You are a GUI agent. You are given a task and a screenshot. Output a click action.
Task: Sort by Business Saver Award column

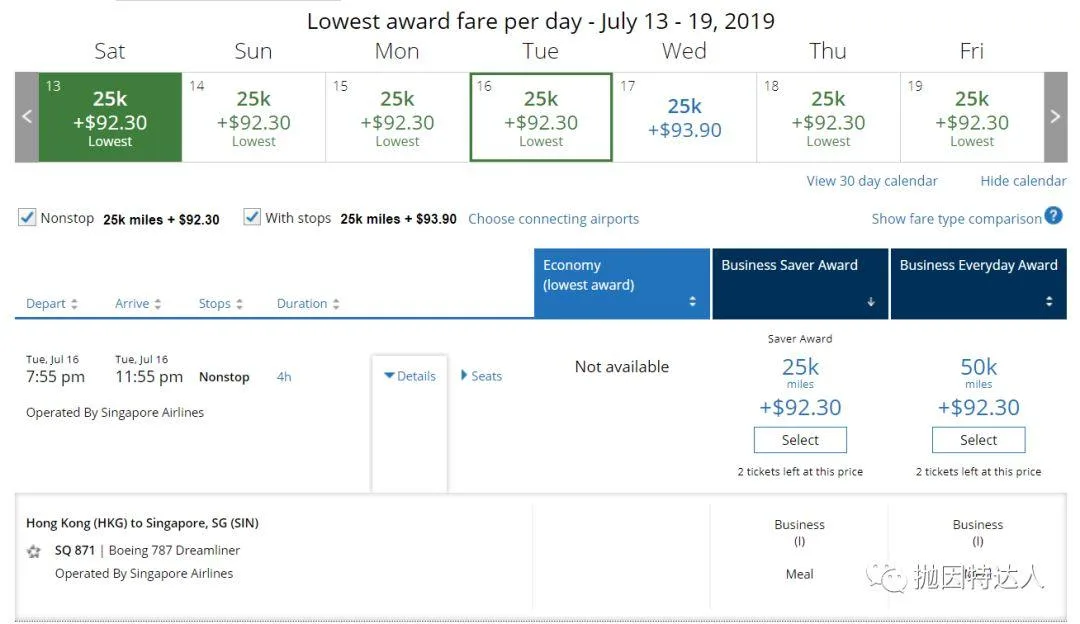[800, 284]
